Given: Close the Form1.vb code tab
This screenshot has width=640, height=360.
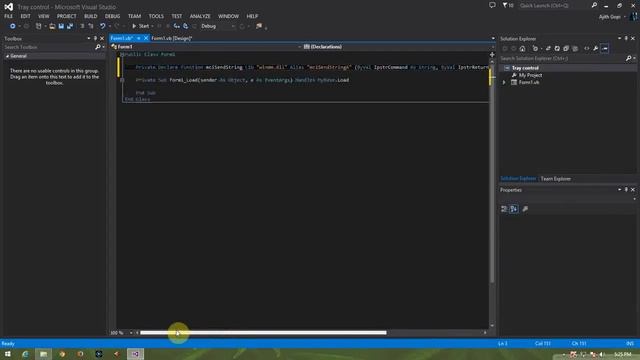Looking at the screenshot, I should click(x=146, y=38).
